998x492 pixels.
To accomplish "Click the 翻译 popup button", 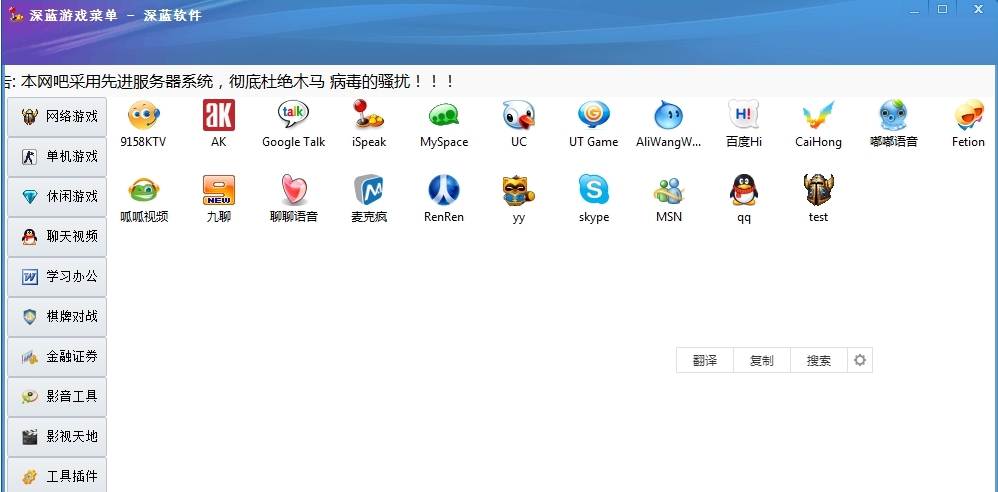I will tap(705, 360).
